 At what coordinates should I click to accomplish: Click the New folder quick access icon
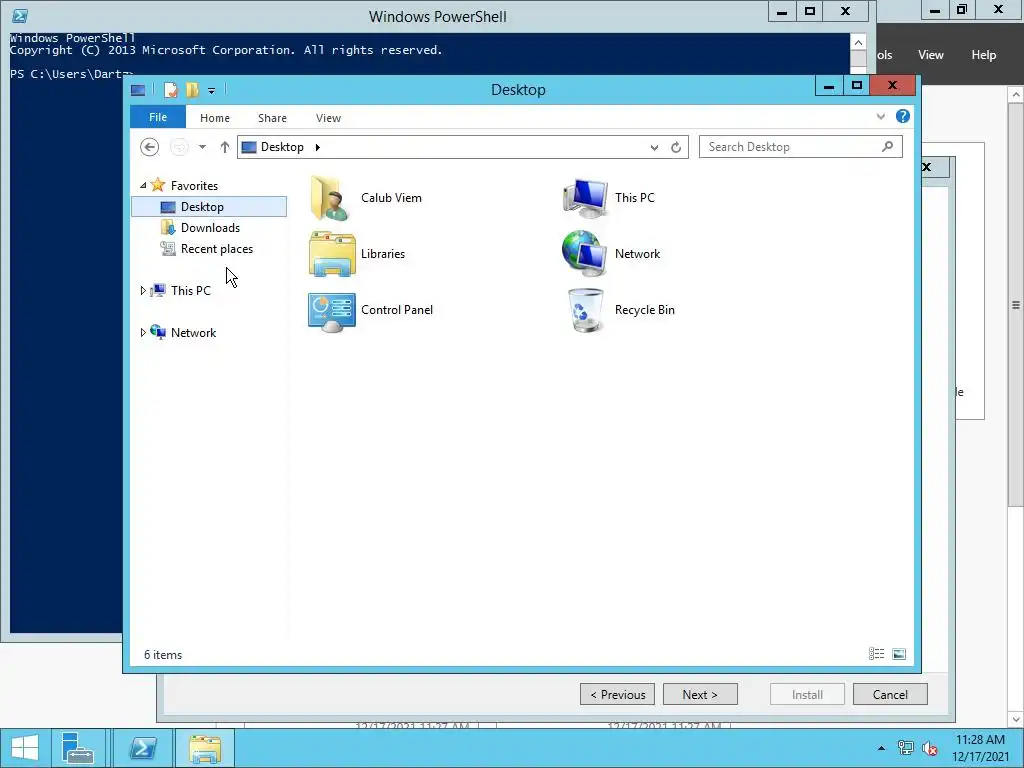click(x=192, y=90)
